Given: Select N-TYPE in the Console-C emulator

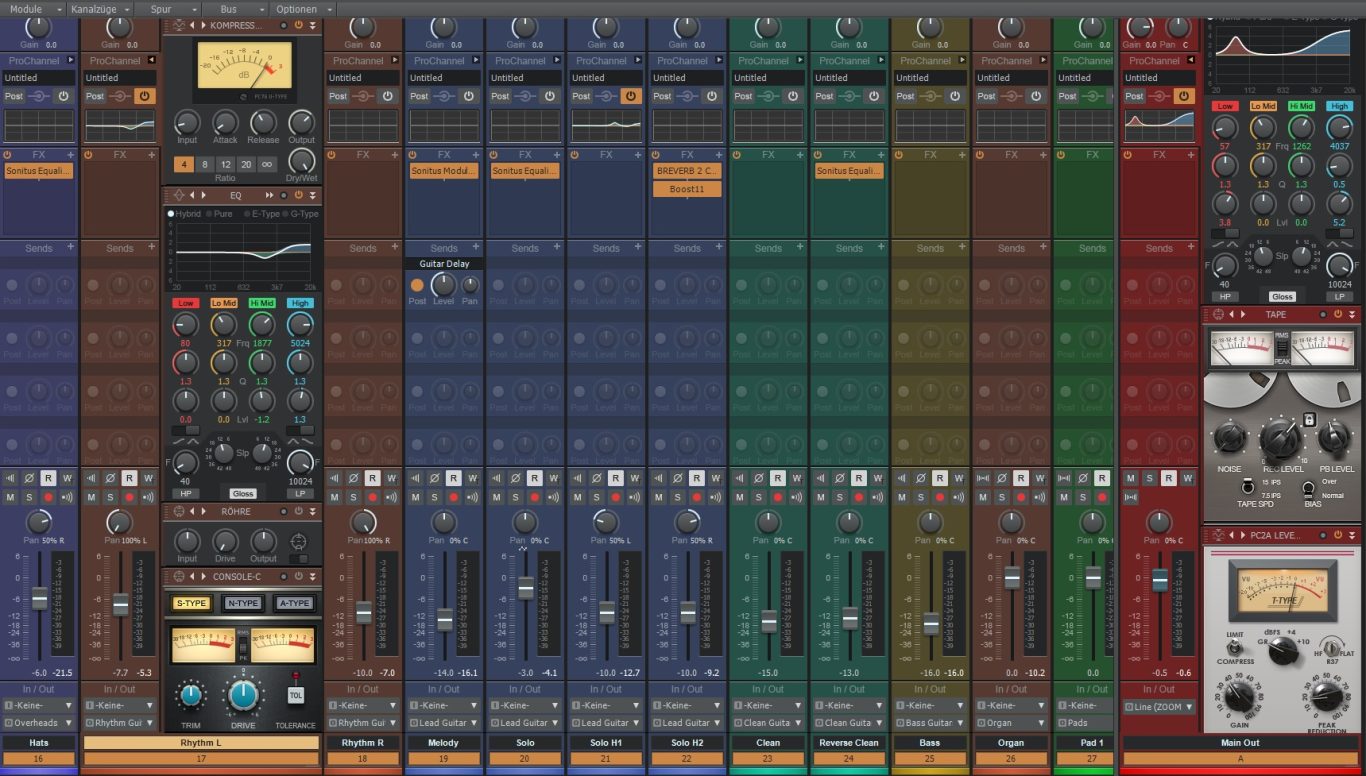Looking at the screenshot, I should coord(242,603).
